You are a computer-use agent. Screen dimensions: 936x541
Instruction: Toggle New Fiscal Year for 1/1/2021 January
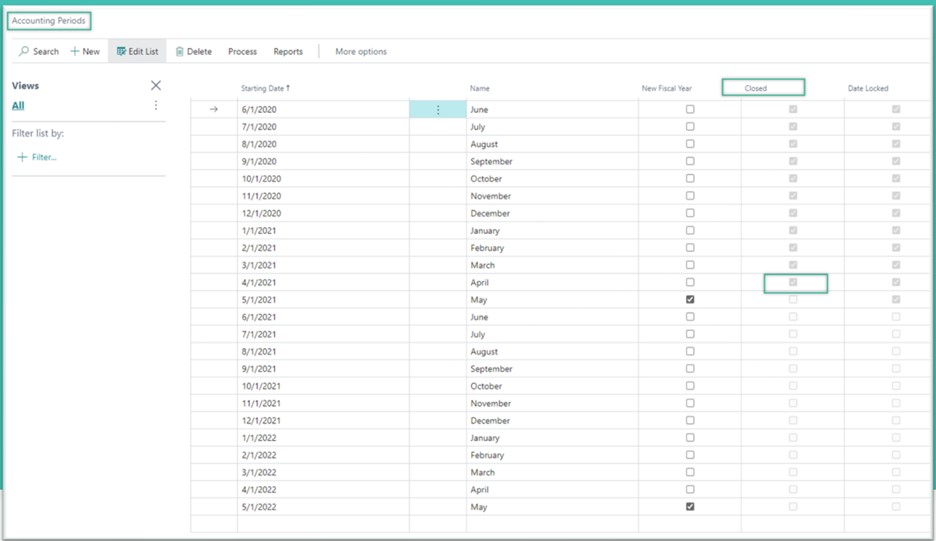[x=690, y=230]
